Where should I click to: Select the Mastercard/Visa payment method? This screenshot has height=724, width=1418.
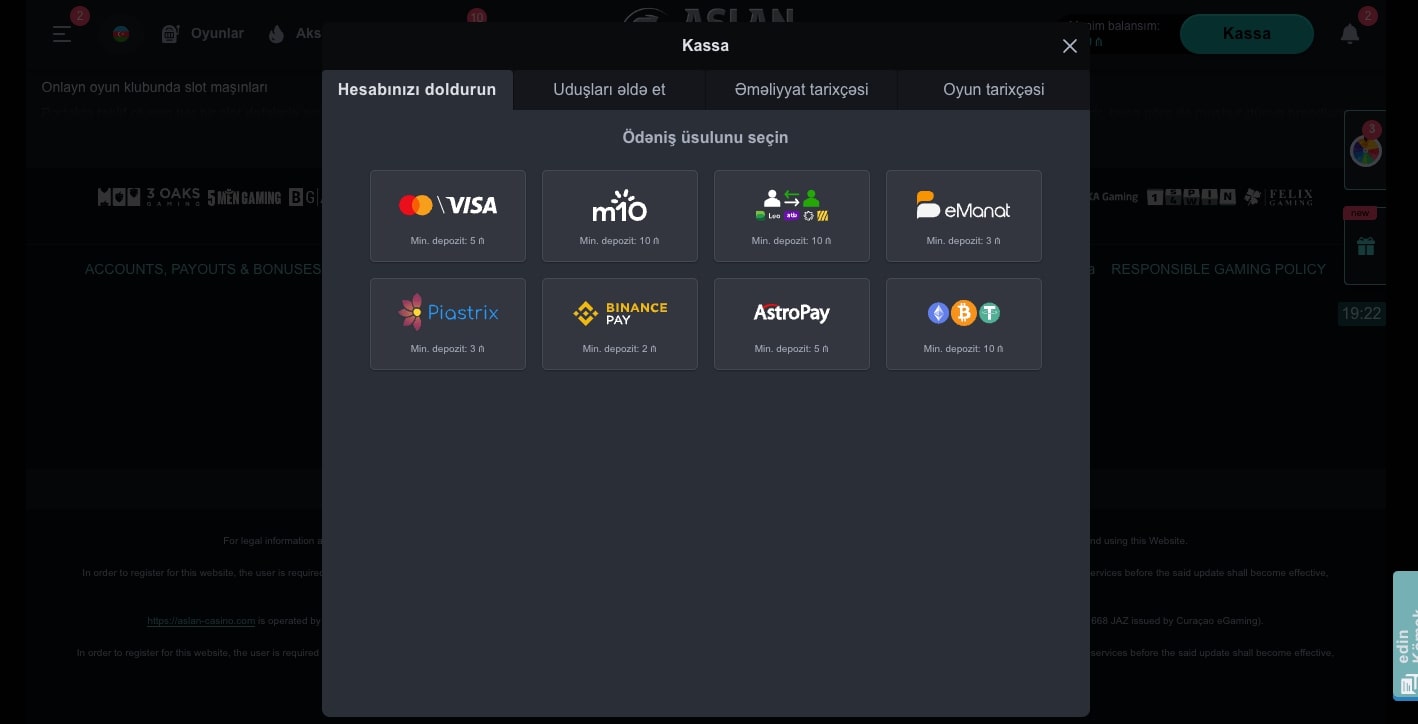[x=448, y=216]
